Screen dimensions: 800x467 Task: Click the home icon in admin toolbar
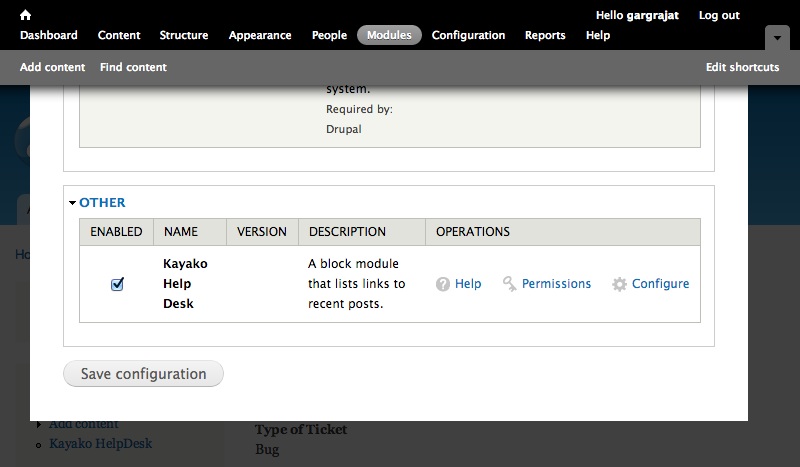click(26, 15)
